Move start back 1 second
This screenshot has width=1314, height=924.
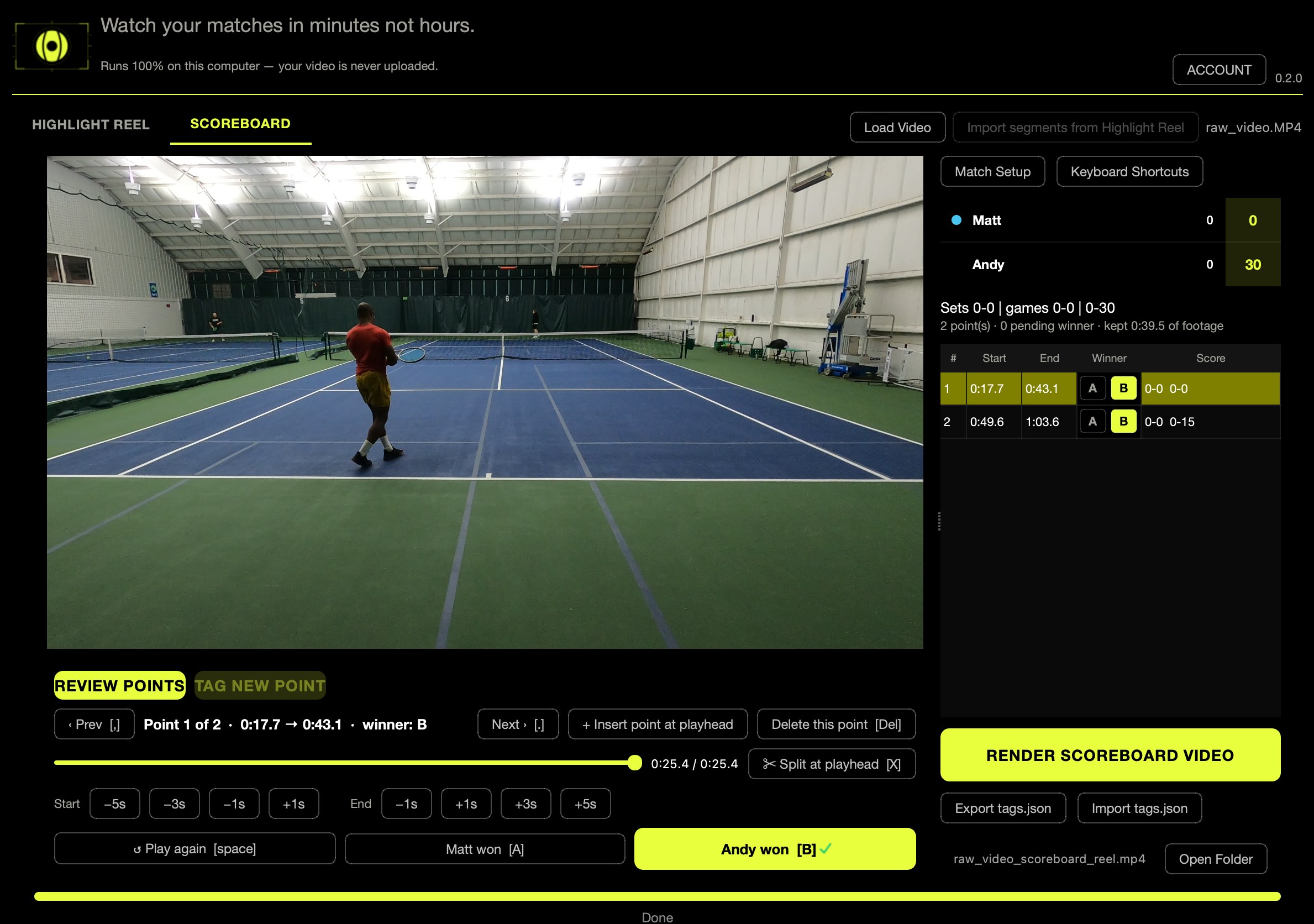(x=234, y=804)
